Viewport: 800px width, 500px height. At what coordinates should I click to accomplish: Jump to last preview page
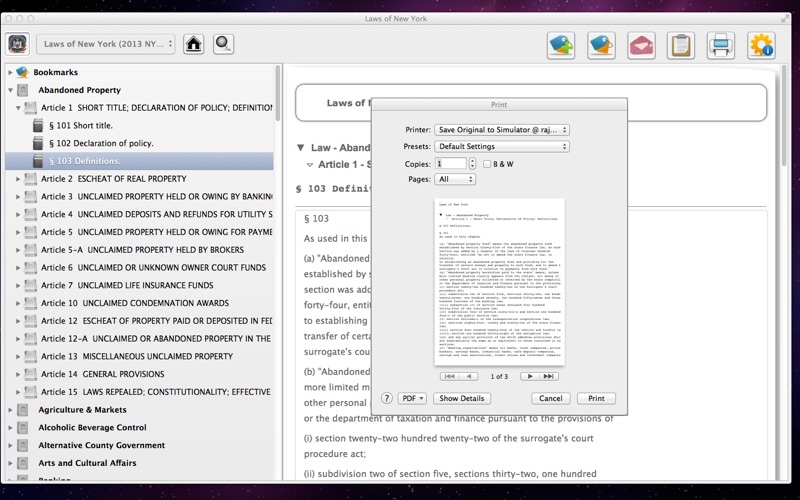tap(549, 377)
